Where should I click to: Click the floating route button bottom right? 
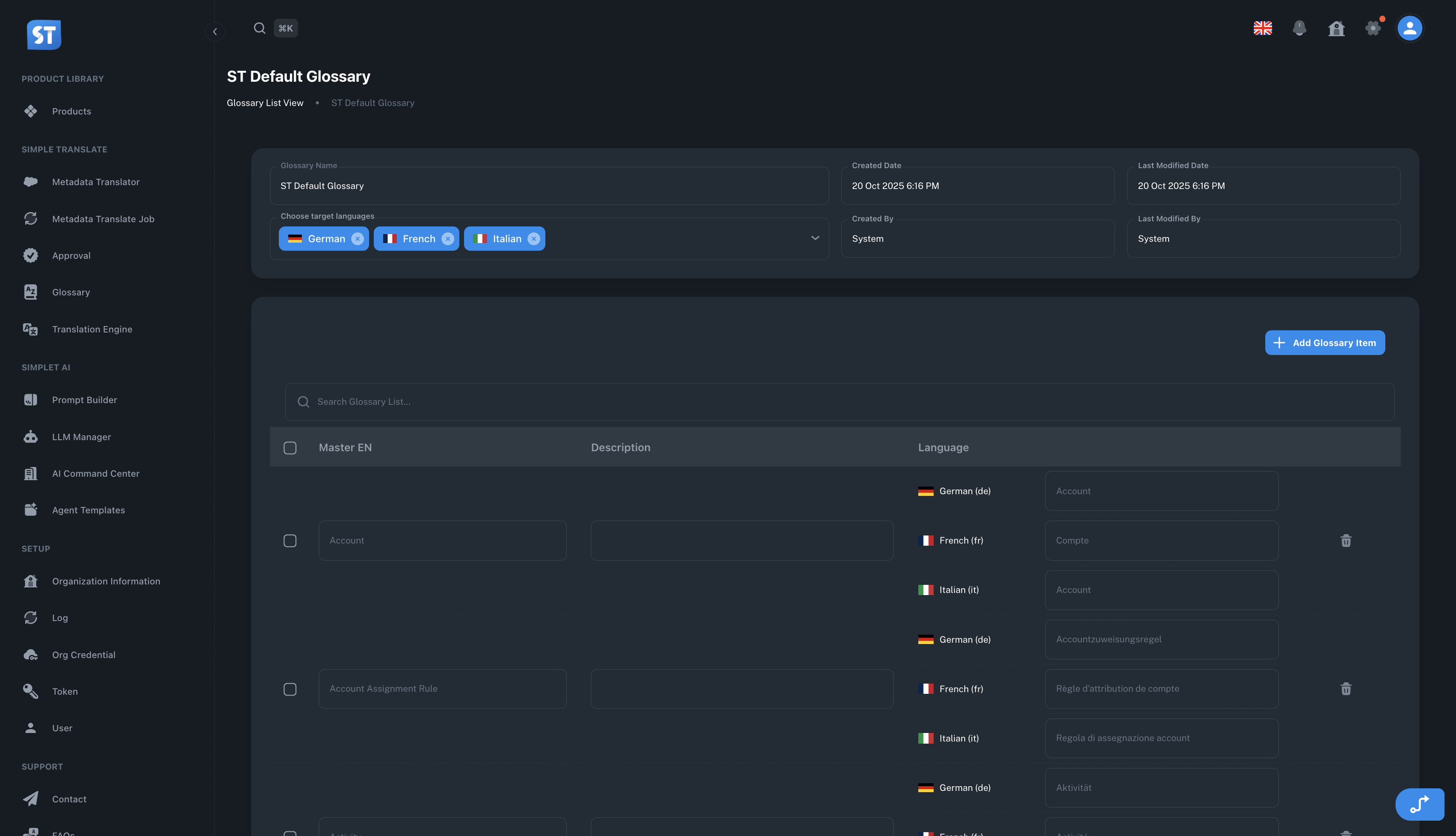coord(1419,804)
